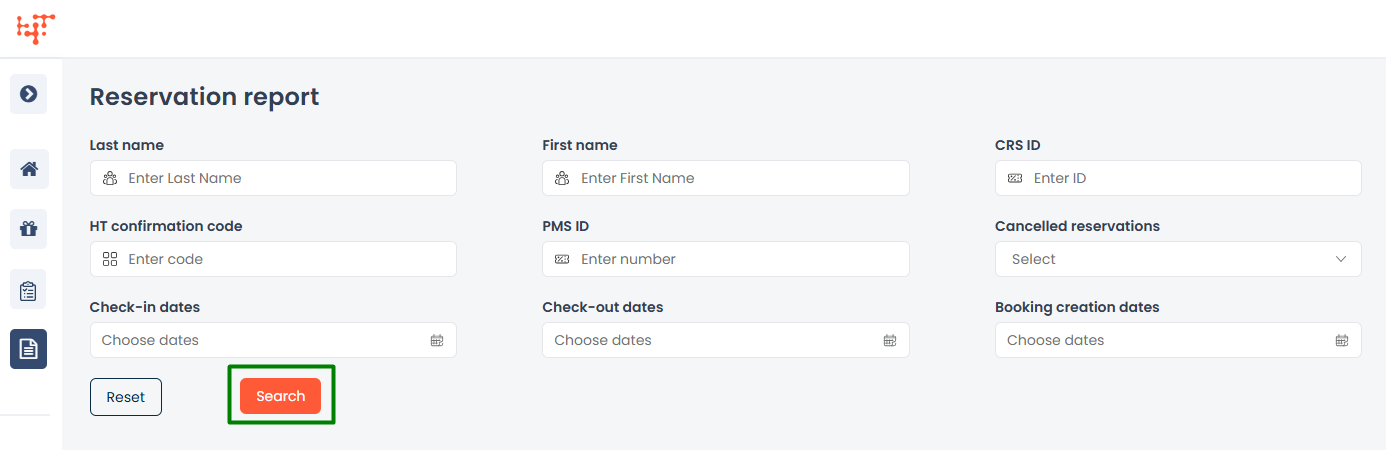
Task: Click the PMS ID number field
Action: coord(738,259)
